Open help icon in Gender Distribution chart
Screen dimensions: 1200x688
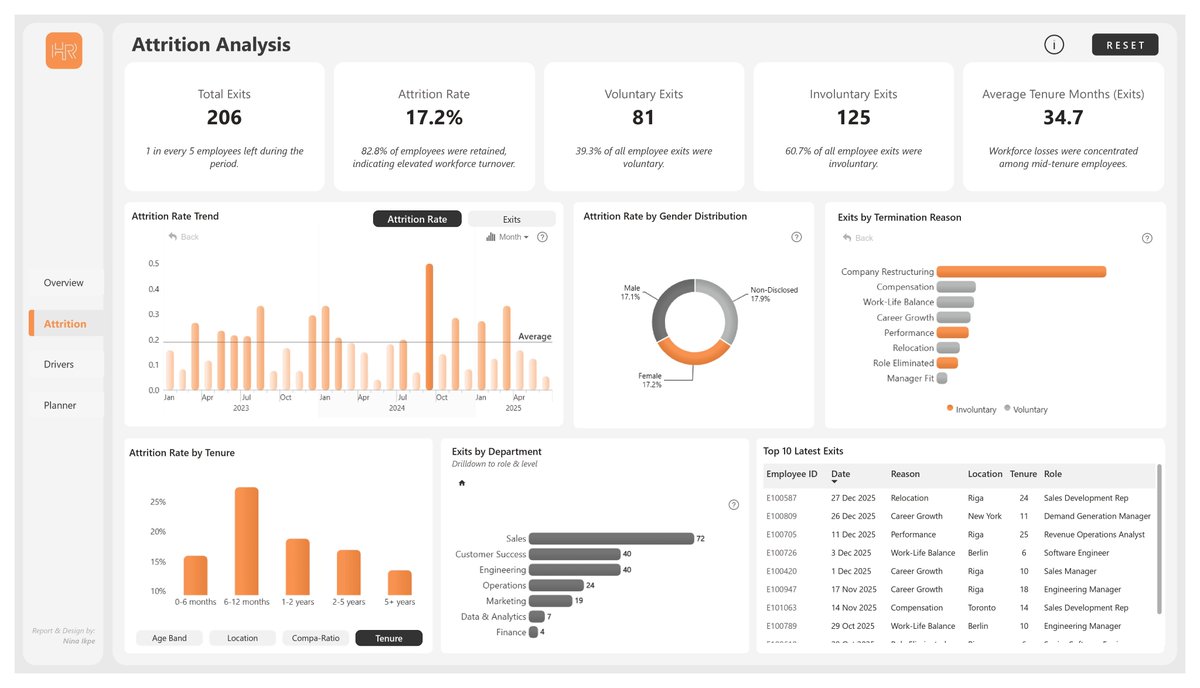pos(797,237)
